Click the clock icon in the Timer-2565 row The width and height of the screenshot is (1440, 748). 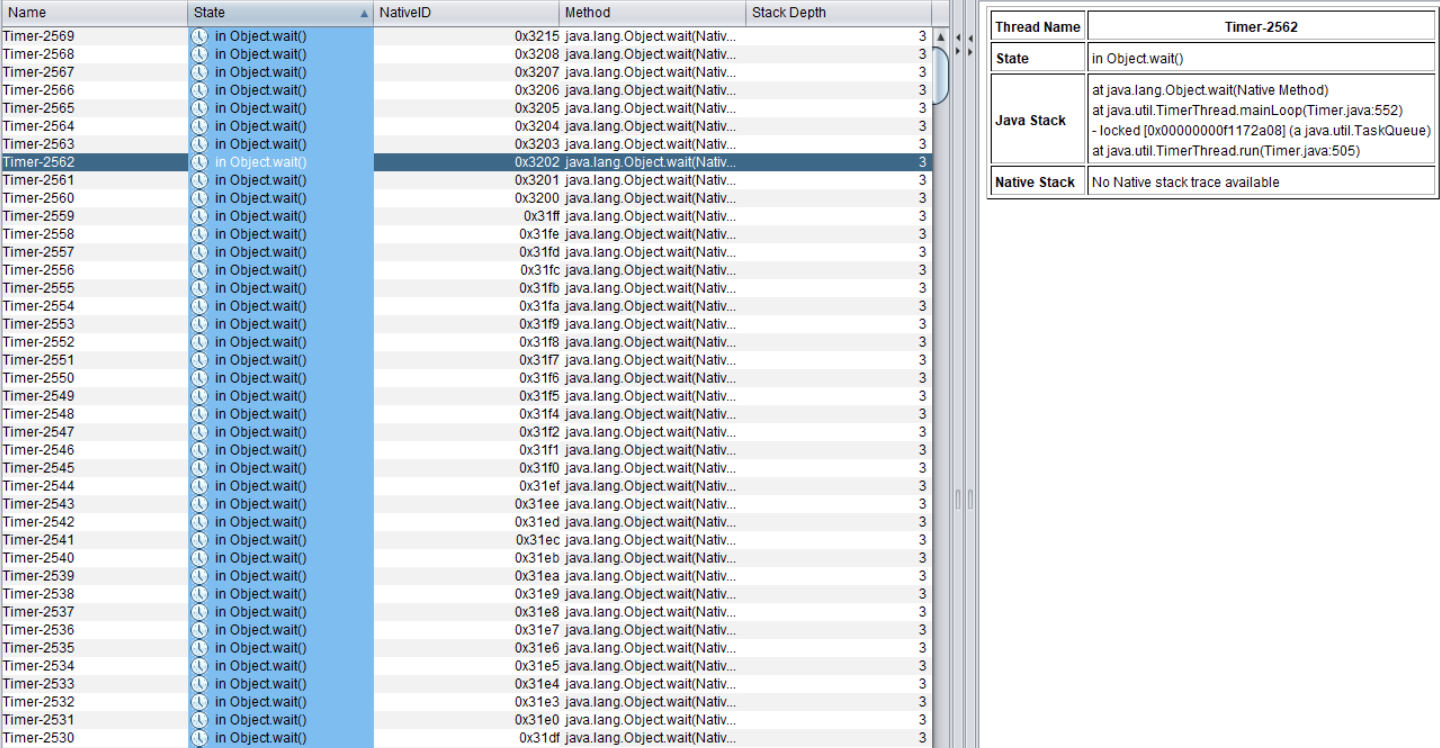pyautogui.click(x=199, y=108)
